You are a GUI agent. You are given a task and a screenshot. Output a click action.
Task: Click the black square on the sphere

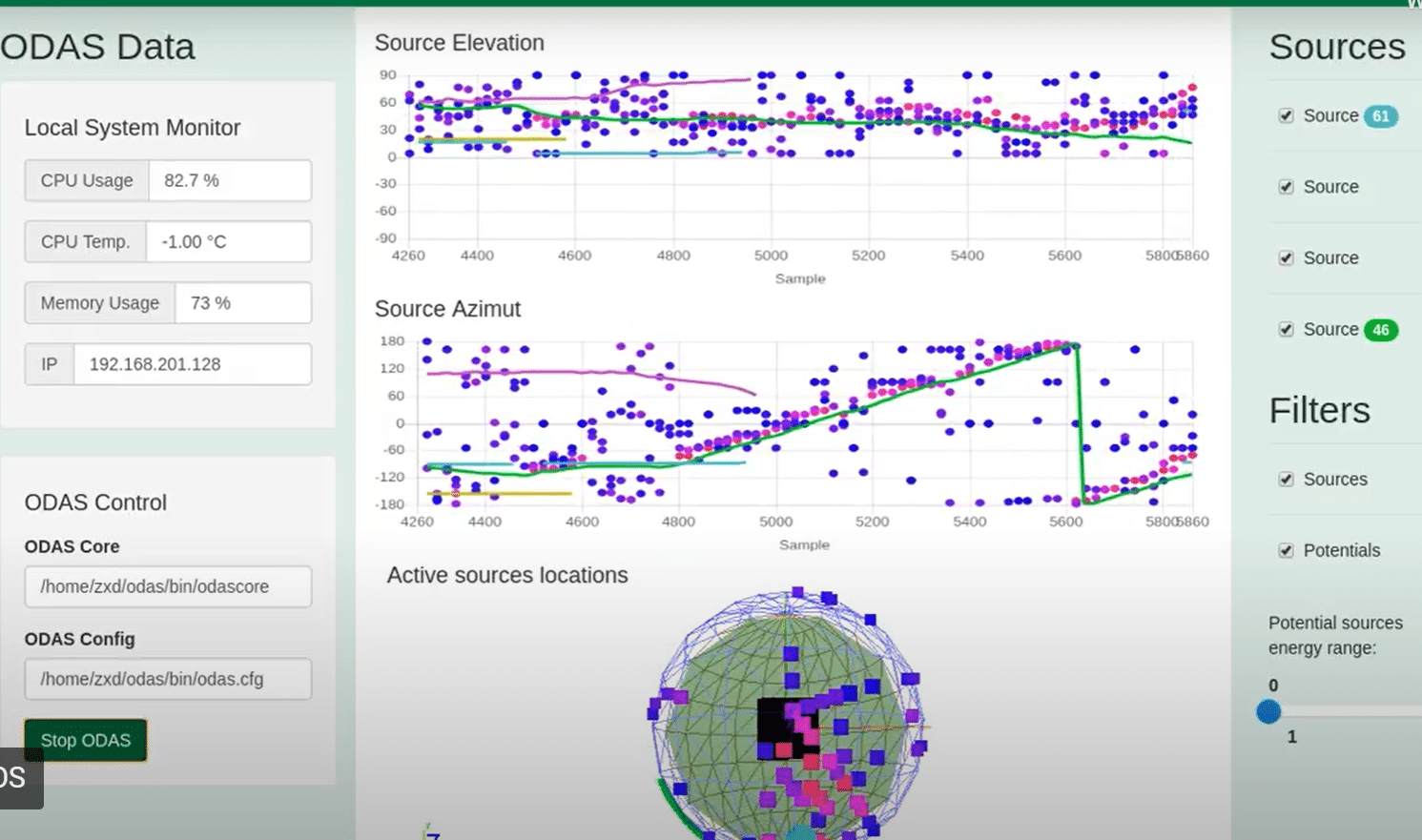coord(774,727)
